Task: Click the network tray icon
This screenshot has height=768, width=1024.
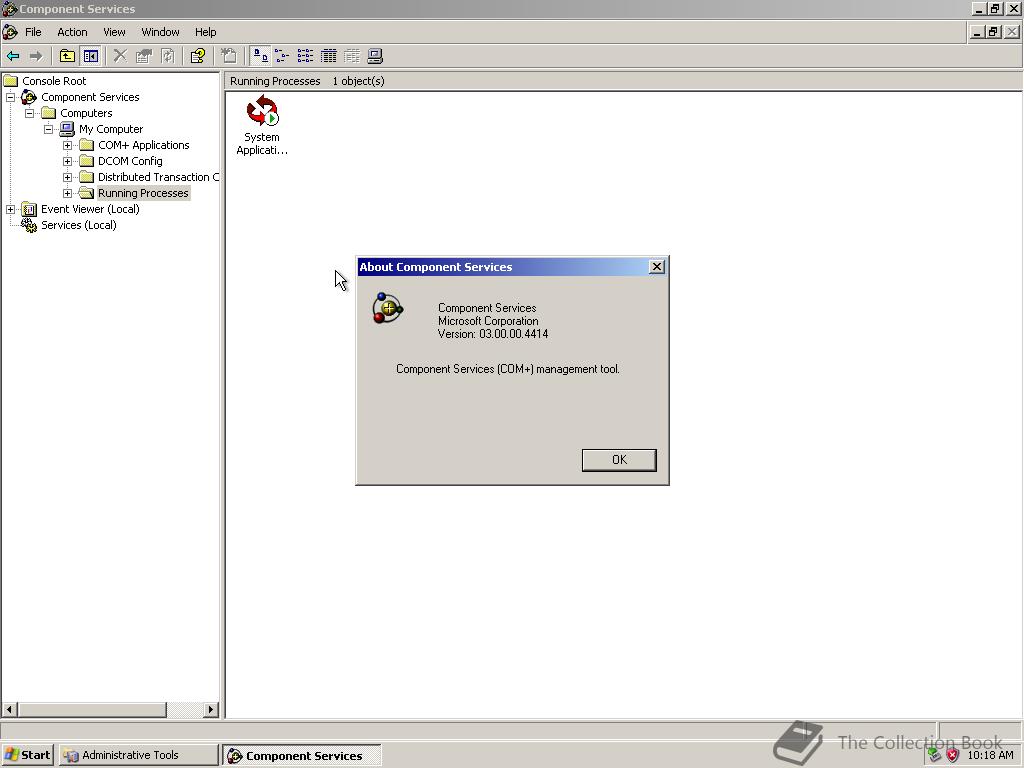Action: (935, 756)
